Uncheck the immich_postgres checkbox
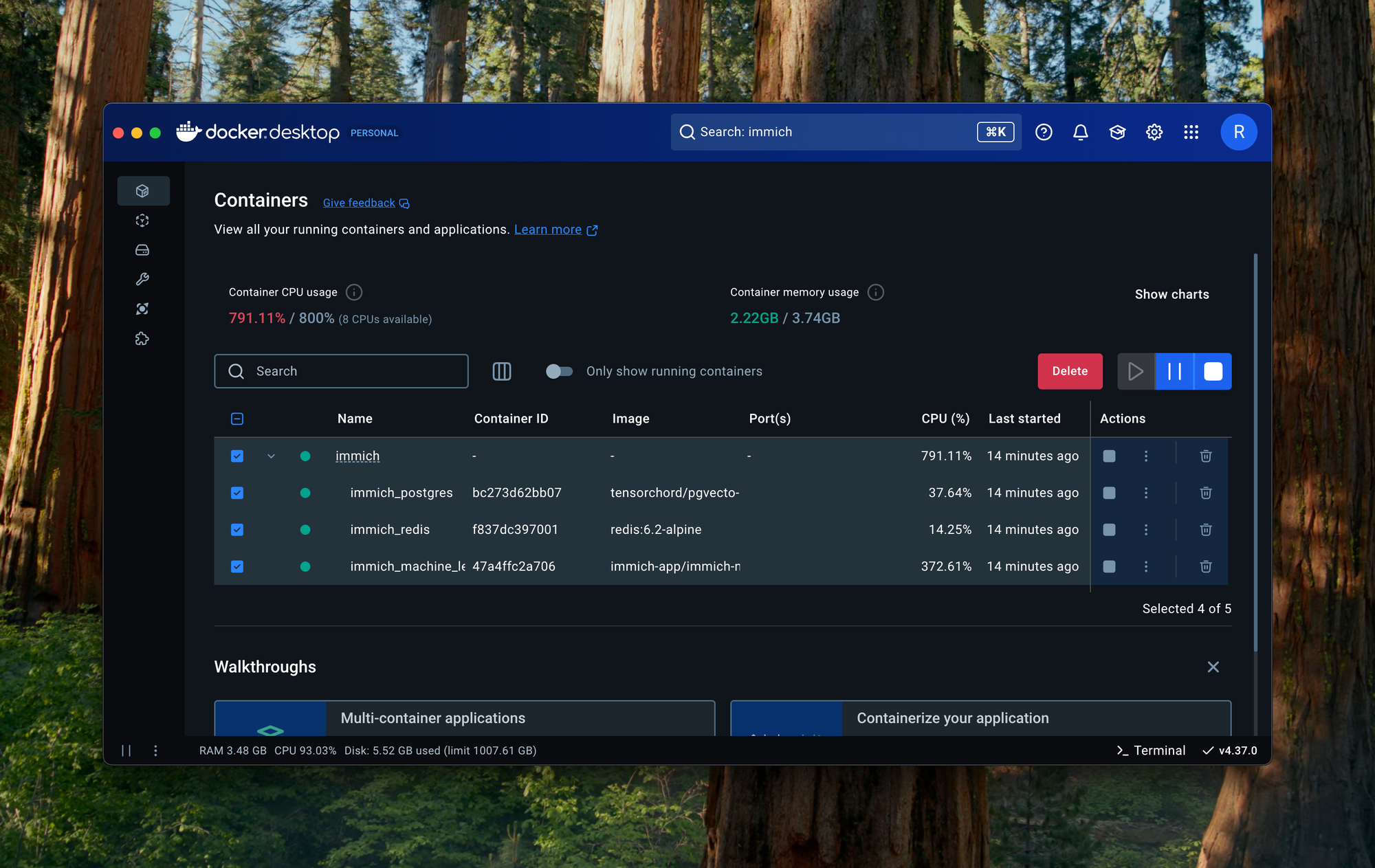Viewport: 1375px width, 868px height. tap(237, 493)
